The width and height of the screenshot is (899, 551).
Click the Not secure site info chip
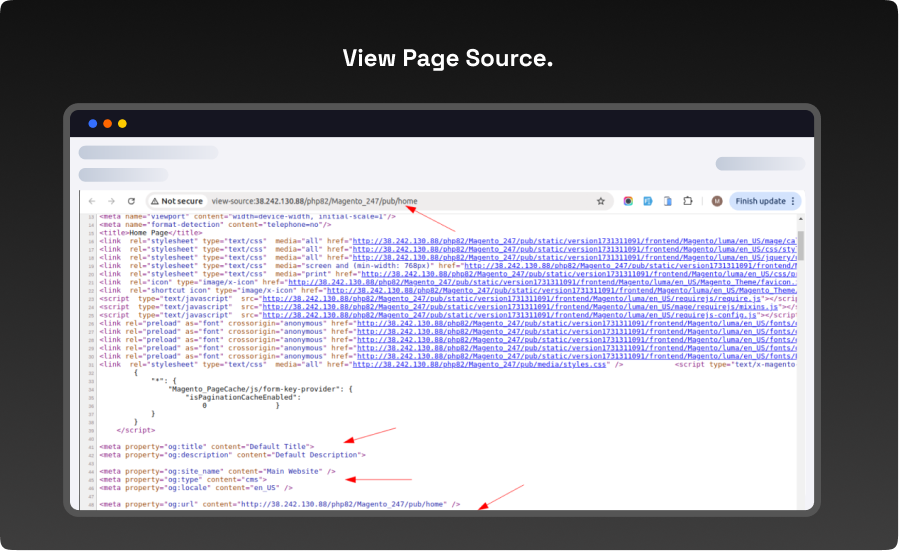[176, 201]
